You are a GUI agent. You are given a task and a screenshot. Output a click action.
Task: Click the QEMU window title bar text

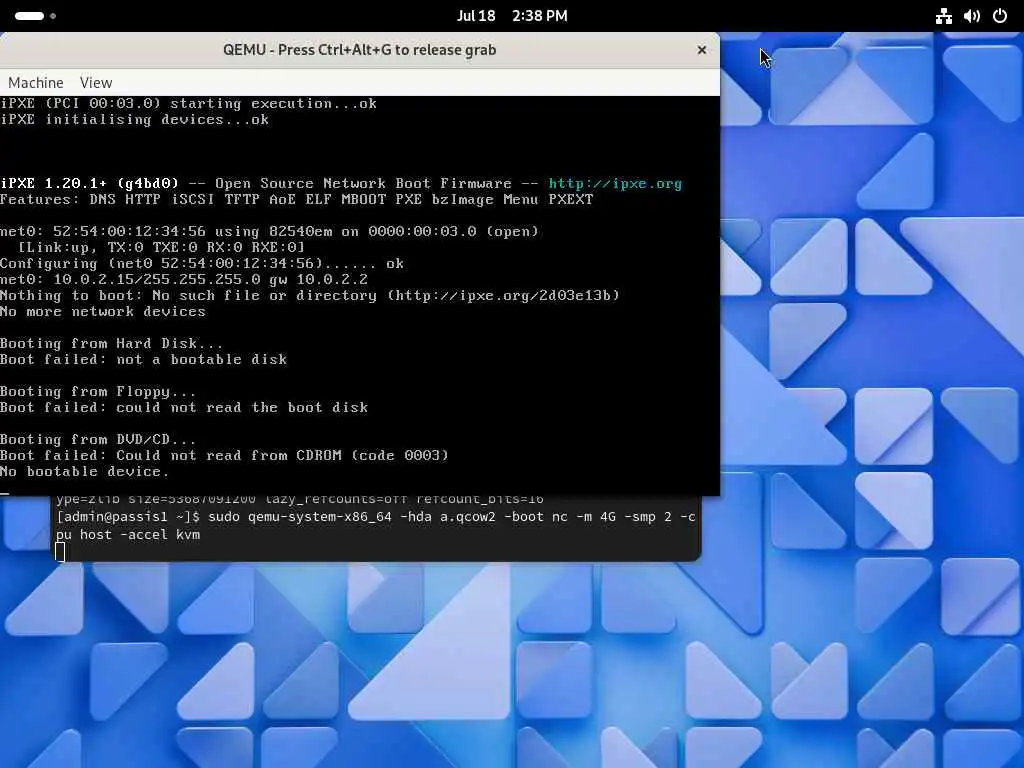coord(359,50)
